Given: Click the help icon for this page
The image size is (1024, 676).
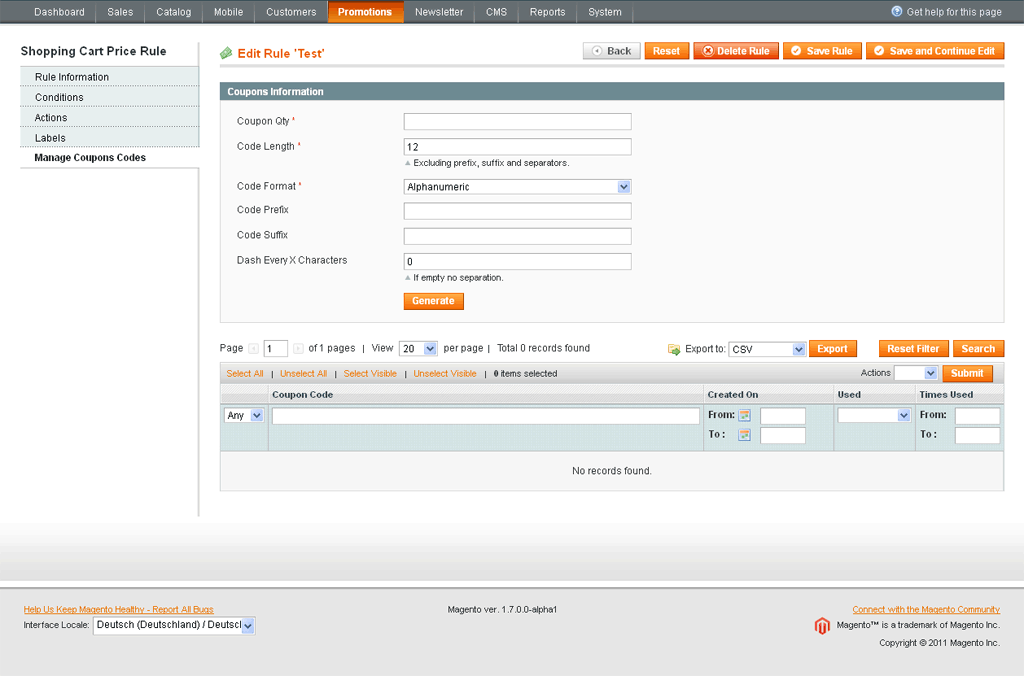Looking at the screenshot, I should pos(897,12).
